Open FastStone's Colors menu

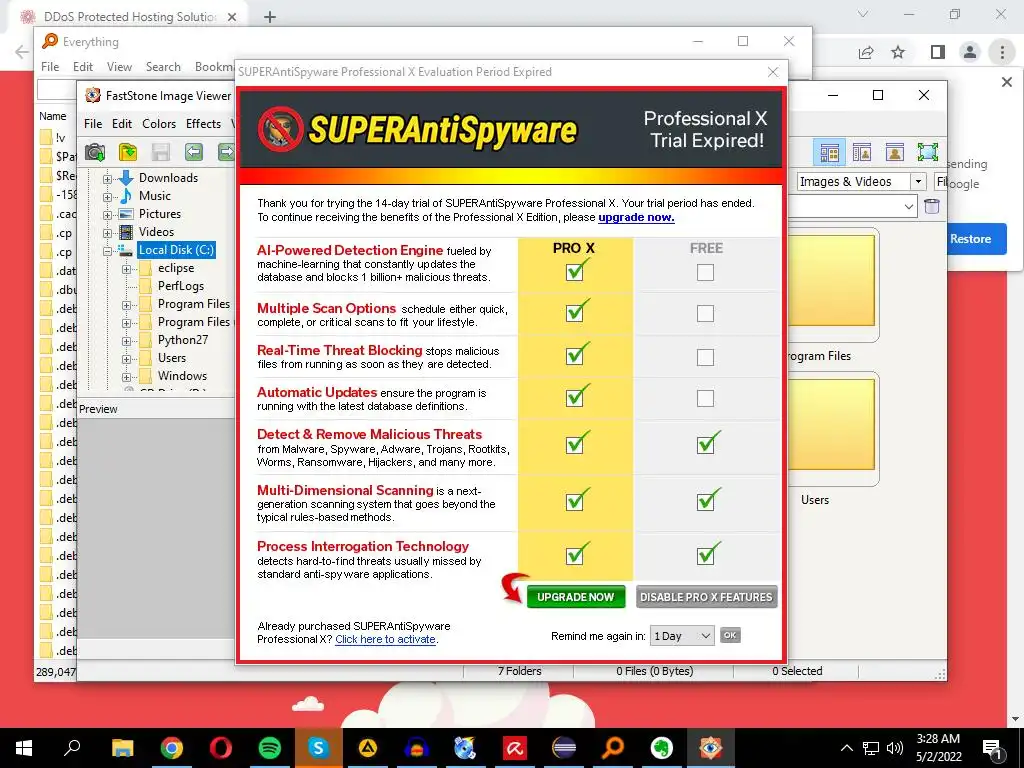coord(159,123)
